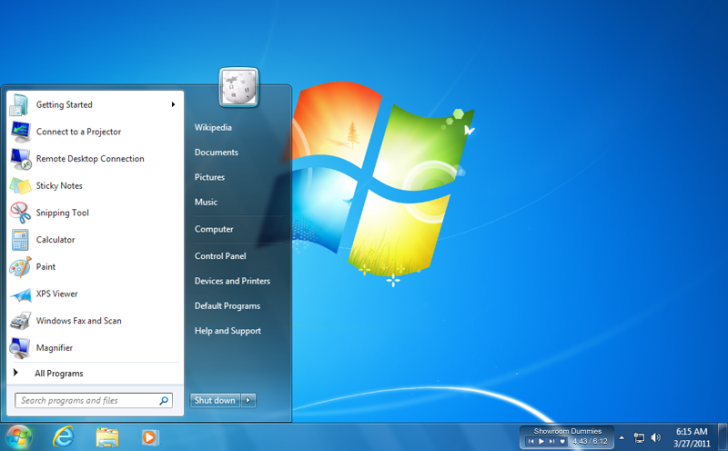Open Snipping Tool from Start menu
The width and height of the screenshot is (728, 451).
(x=62, y=213)
